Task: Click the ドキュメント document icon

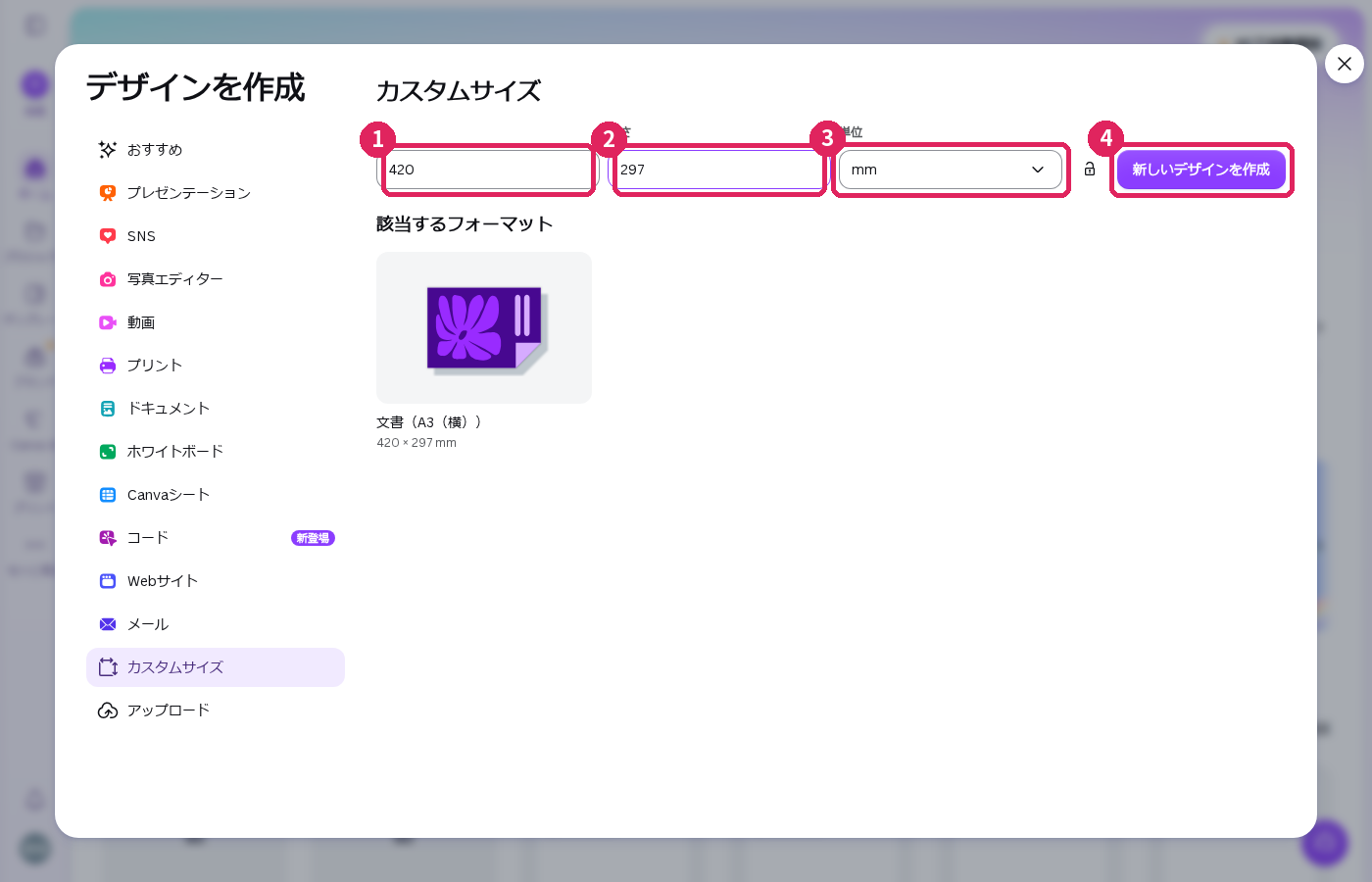Action: coord(108,409)
